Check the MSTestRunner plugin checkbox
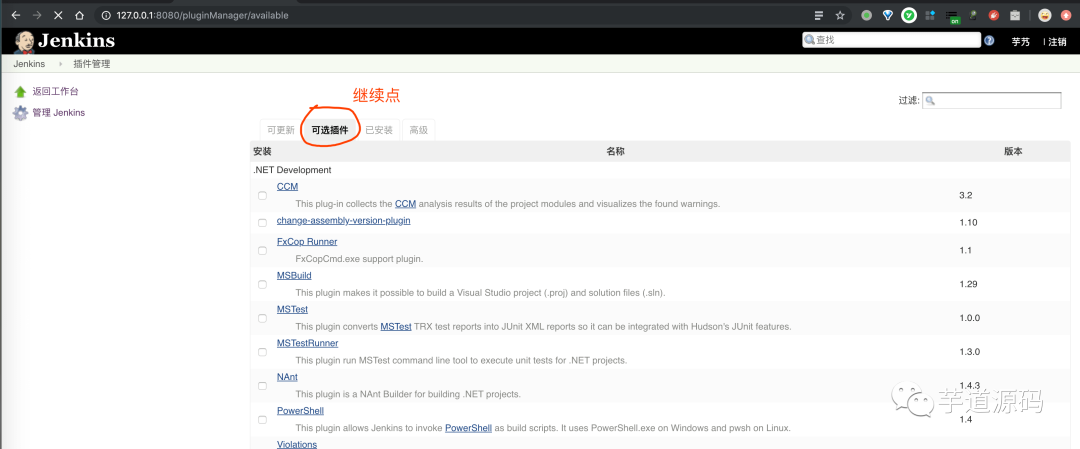This screenshot has width=1080, height=449. [x=262, y=352]
